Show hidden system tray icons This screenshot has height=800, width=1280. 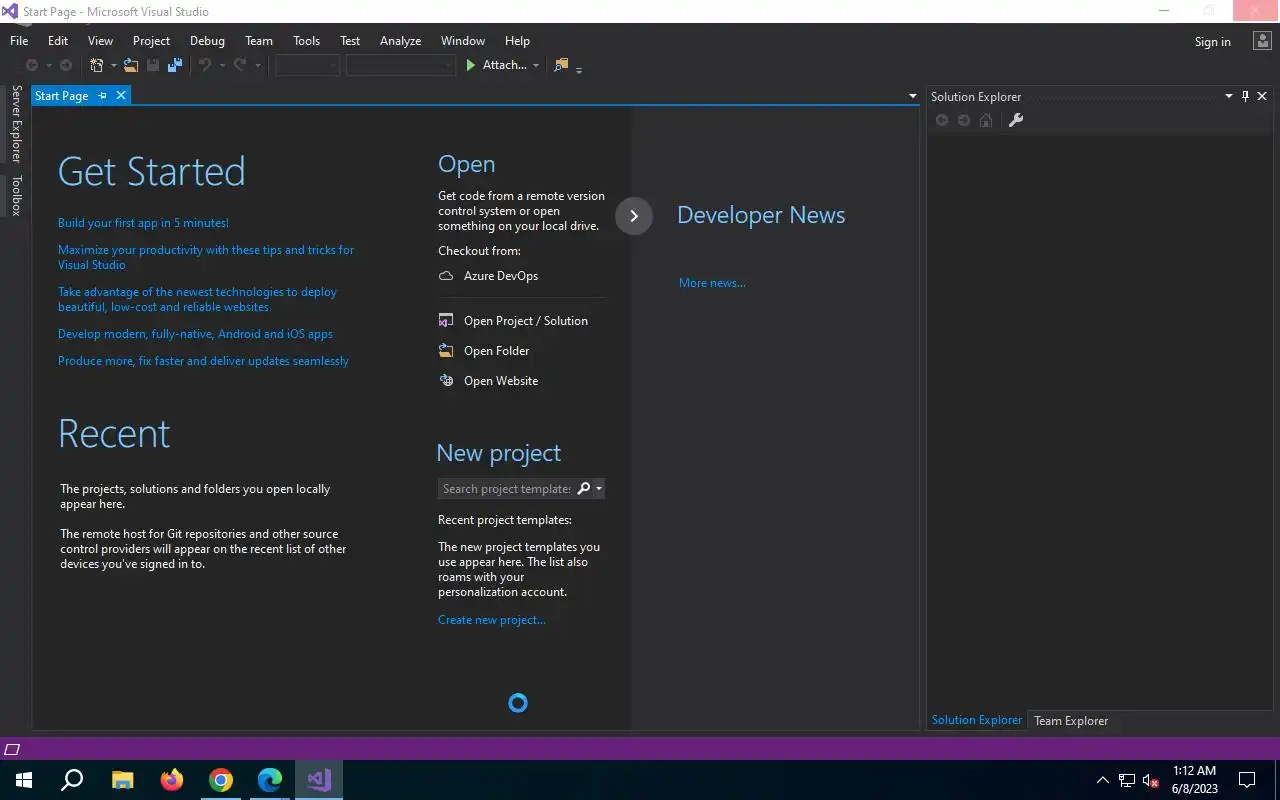point(1103,780)
